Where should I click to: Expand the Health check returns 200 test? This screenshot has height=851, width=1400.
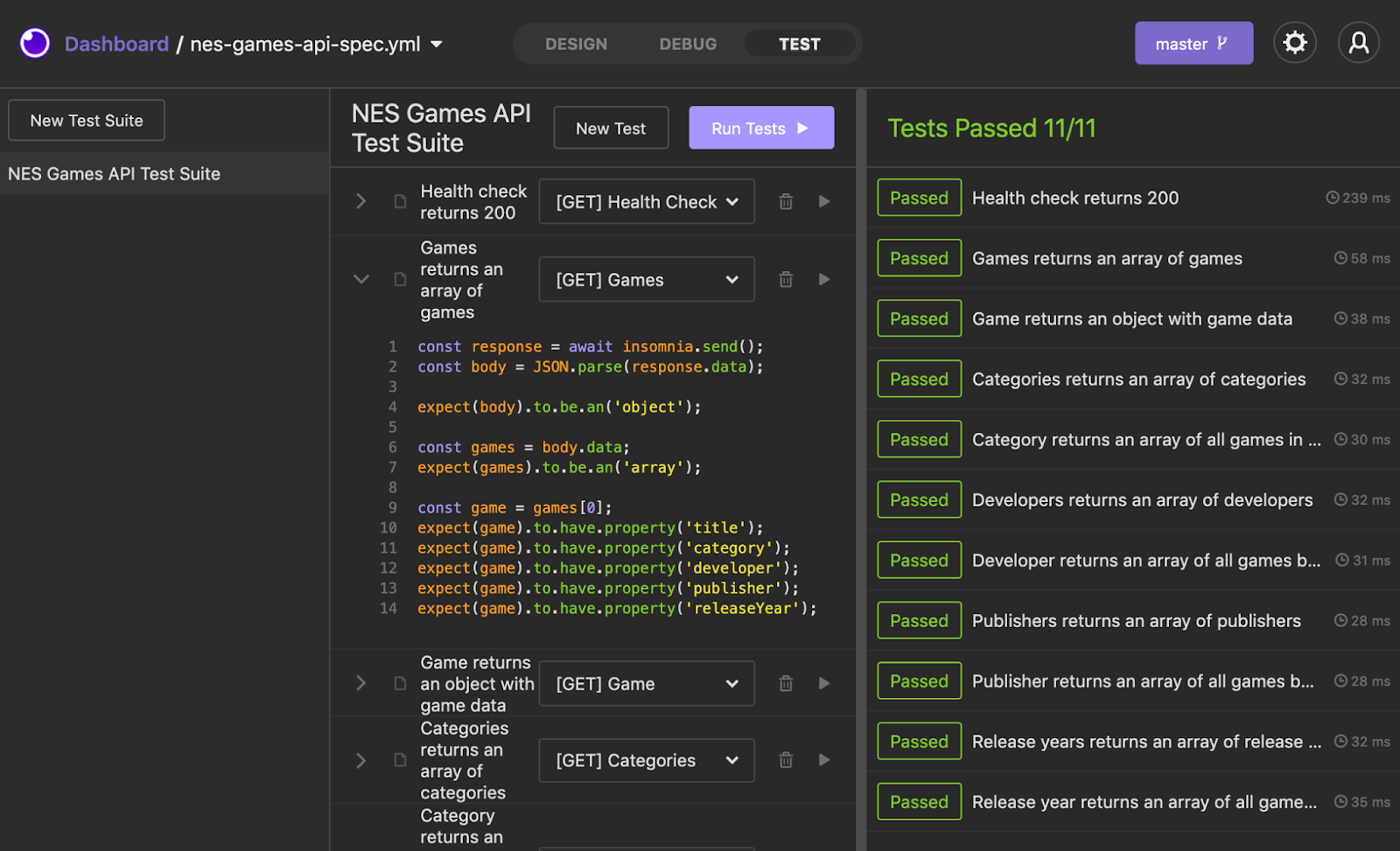pyautogui.click(x=360, y=201)
